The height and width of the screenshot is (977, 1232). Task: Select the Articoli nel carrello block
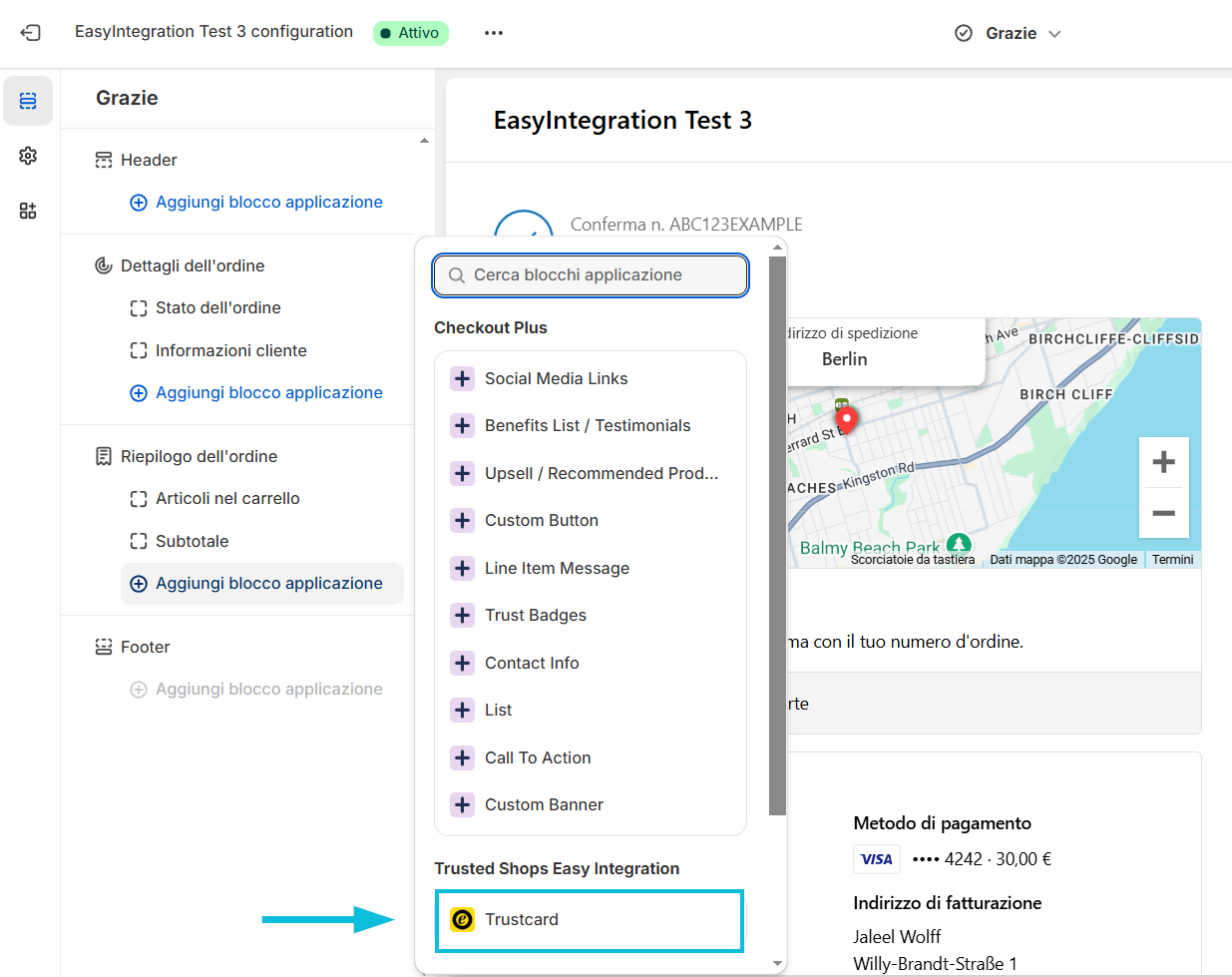[x=227, y=498]
